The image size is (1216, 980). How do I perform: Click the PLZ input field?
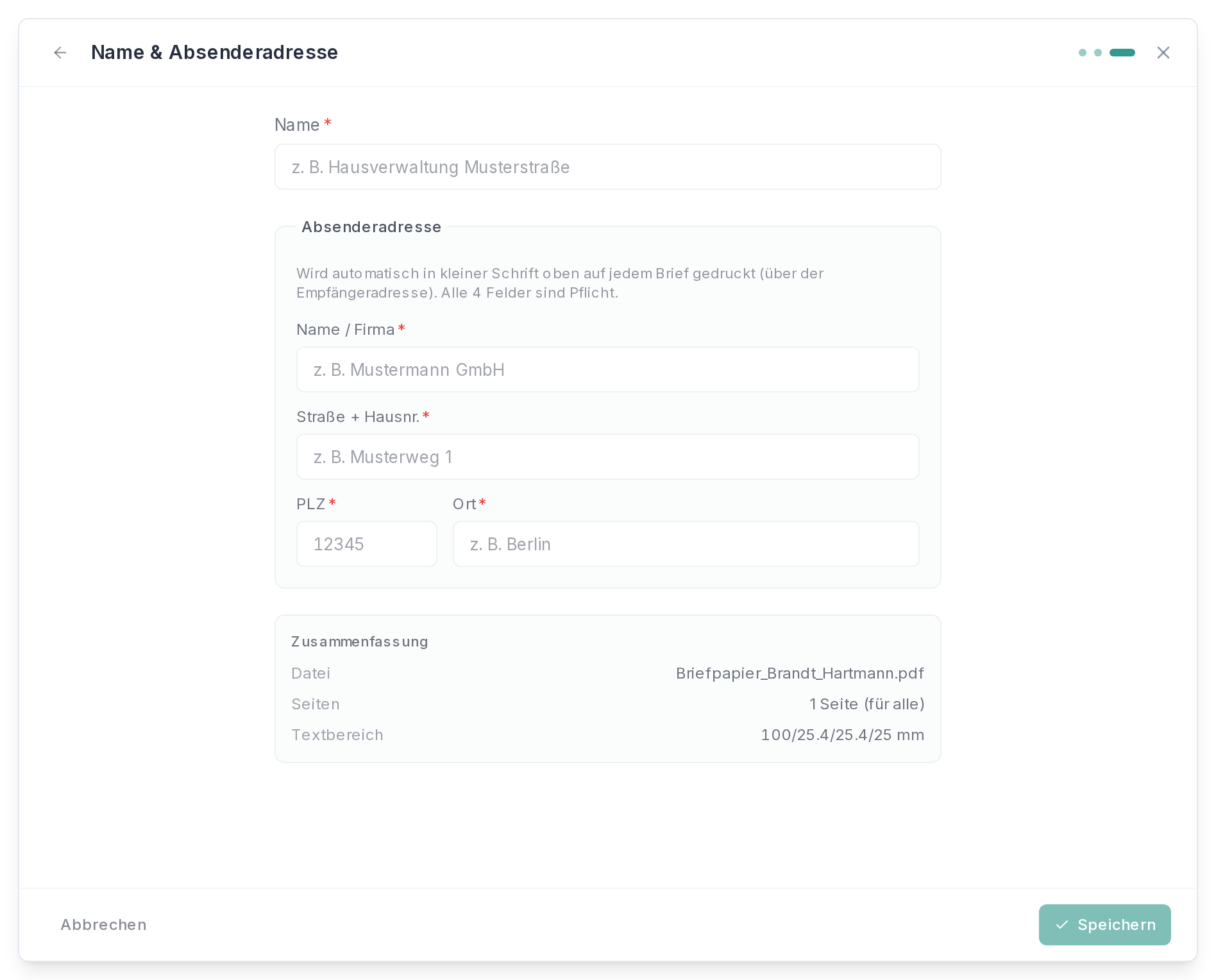(366, 544)
